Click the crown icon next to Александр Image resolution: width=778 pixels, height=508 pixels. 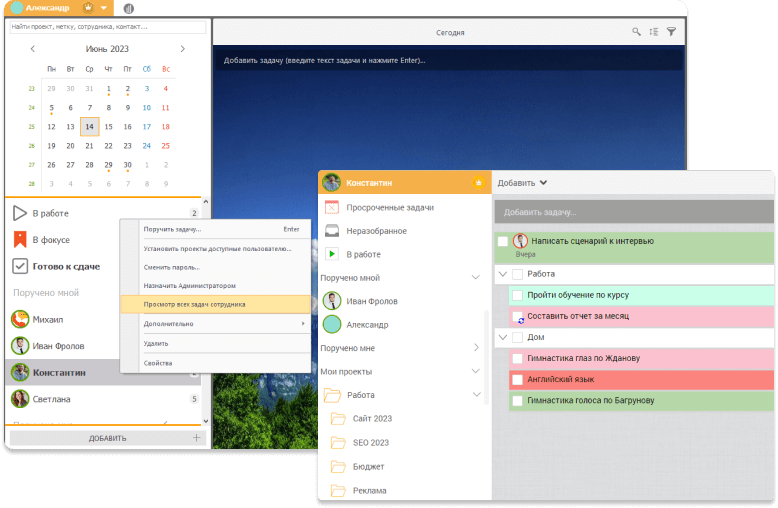click(x=88, y=7)
